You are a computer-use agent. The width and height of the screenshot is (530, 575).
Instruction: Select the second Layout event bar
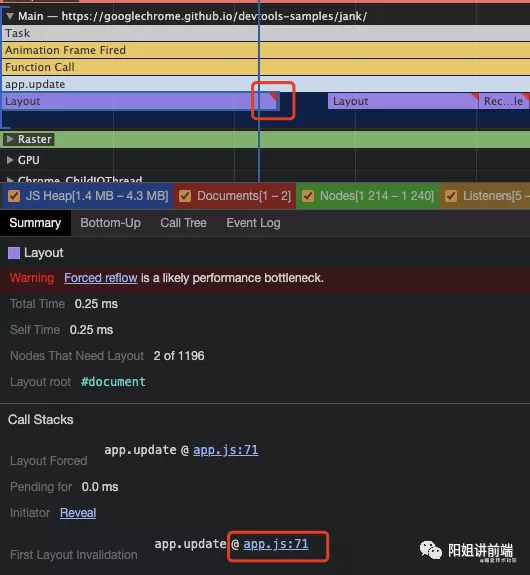[x=403, y=101]
